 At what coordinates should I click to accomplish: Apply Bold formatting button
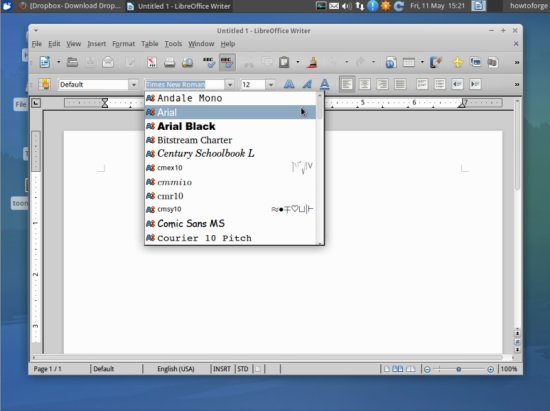tap(289, 84)
